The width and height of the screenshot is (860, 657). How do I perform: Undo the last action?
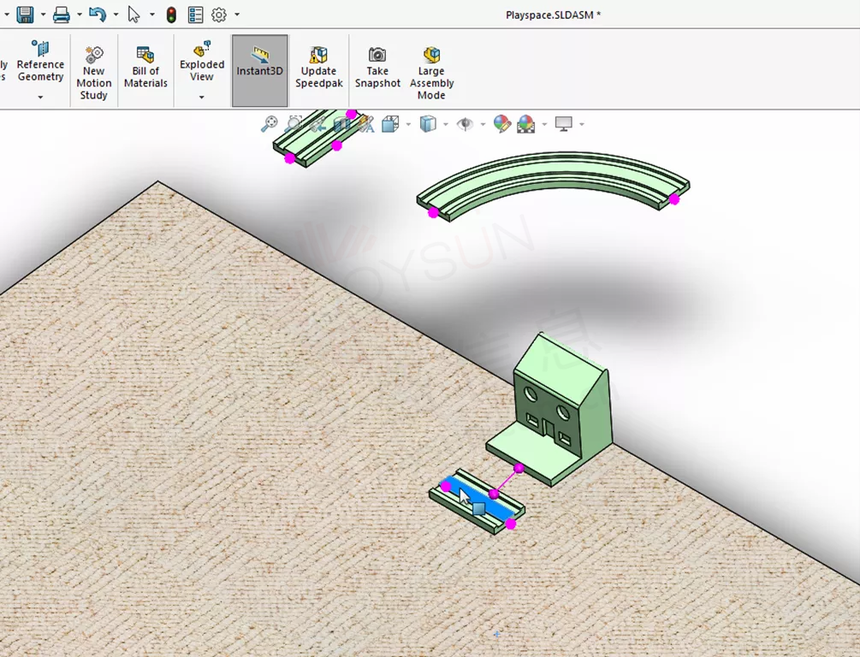(x=98, y=14)
